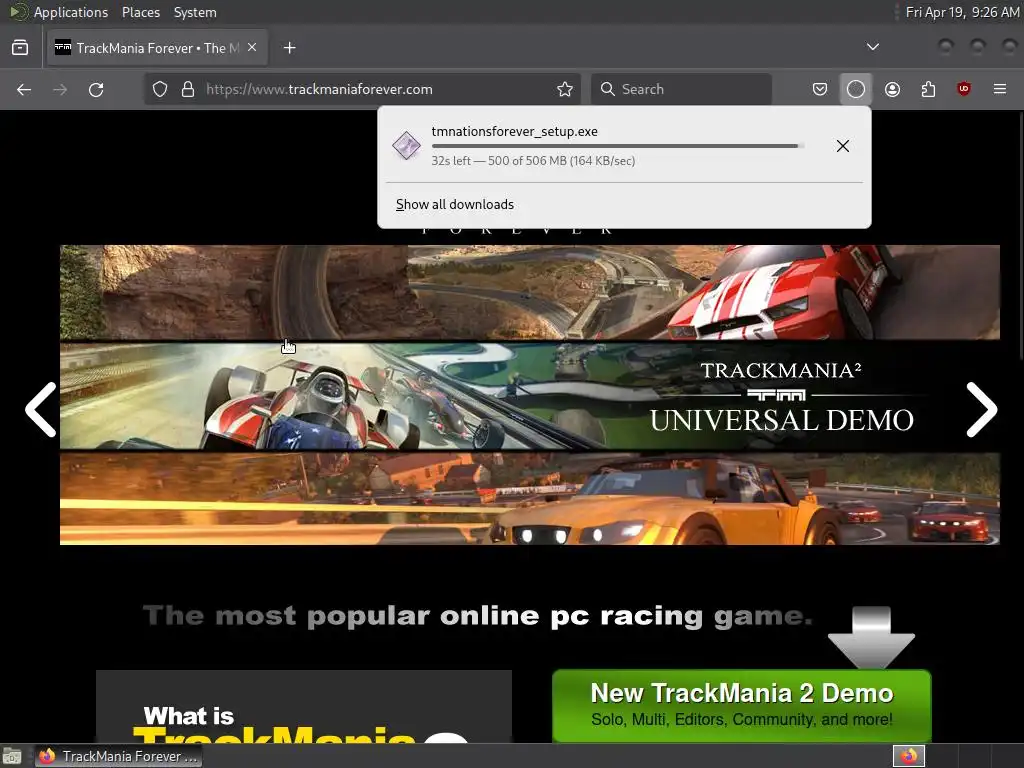The height and width of the screenshot is (768, 1024).
Task: Click the red muscle car banner
Action: (530, 292)
